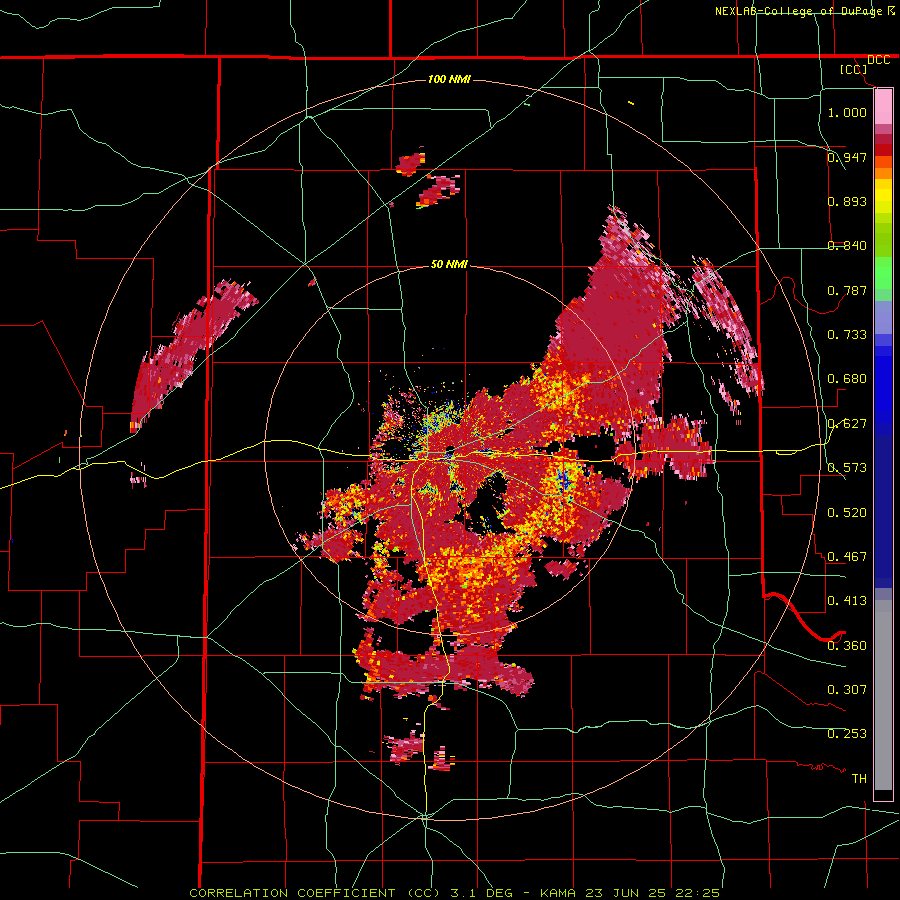Select the 0.733 scale label
Screen dimensions: 900x900
pos(847,334)
